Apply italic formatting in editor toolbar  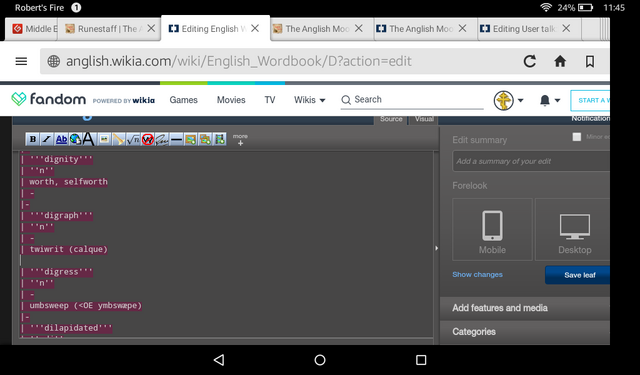coord(47,139)
